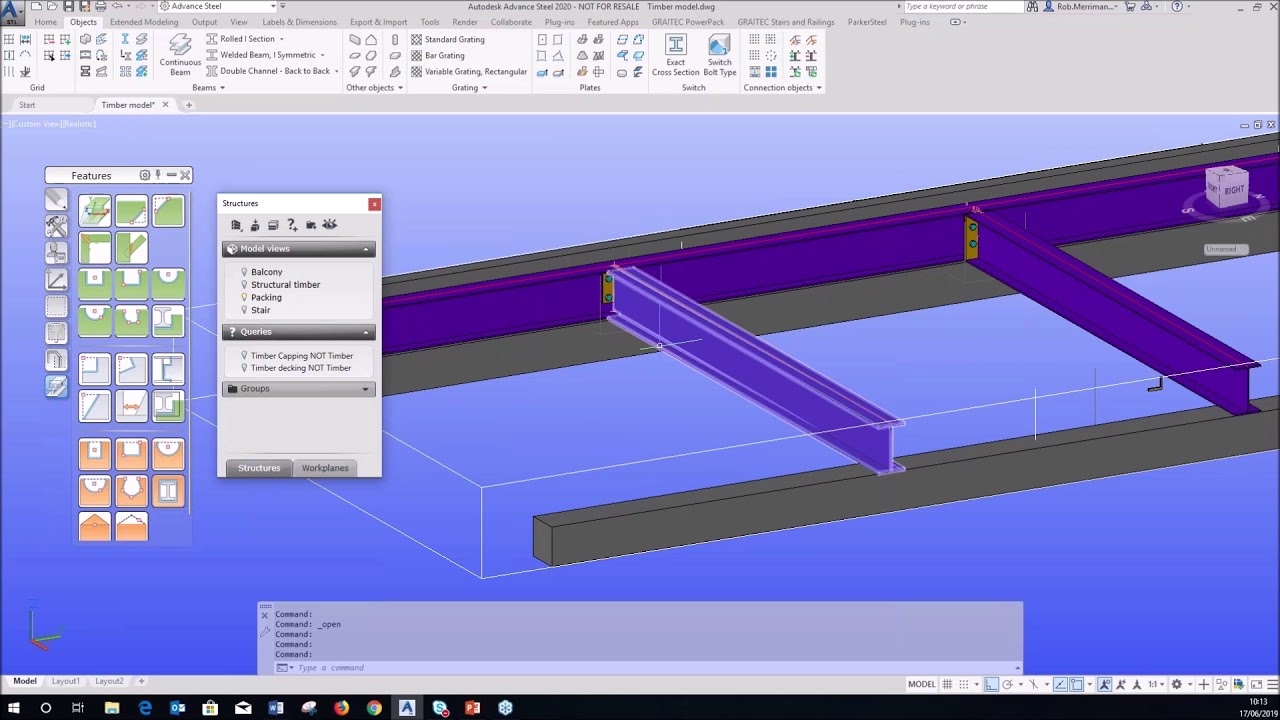Image resolution: width=1280 pixels, height=720 pixels.
Task: Open Layout1 tab
Action: (65, 681)
